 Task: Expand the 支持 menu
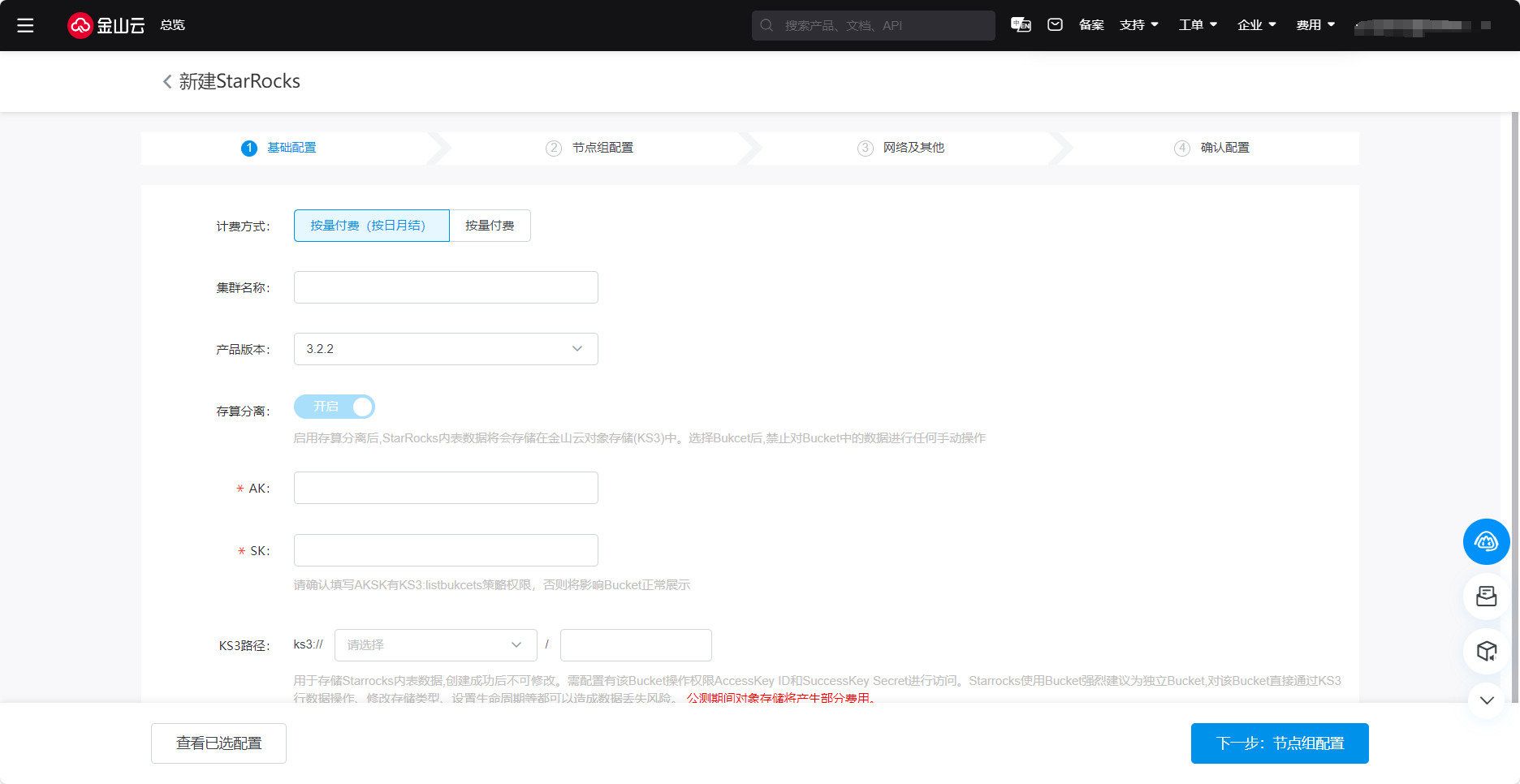1138,25
